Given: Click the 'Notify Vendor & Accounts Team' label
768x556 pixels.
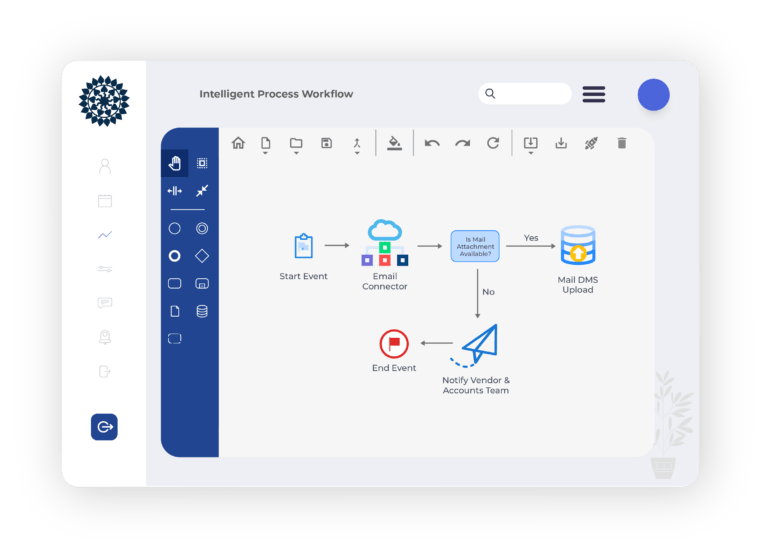Looking at the screenshot, I should click(476, 385).
